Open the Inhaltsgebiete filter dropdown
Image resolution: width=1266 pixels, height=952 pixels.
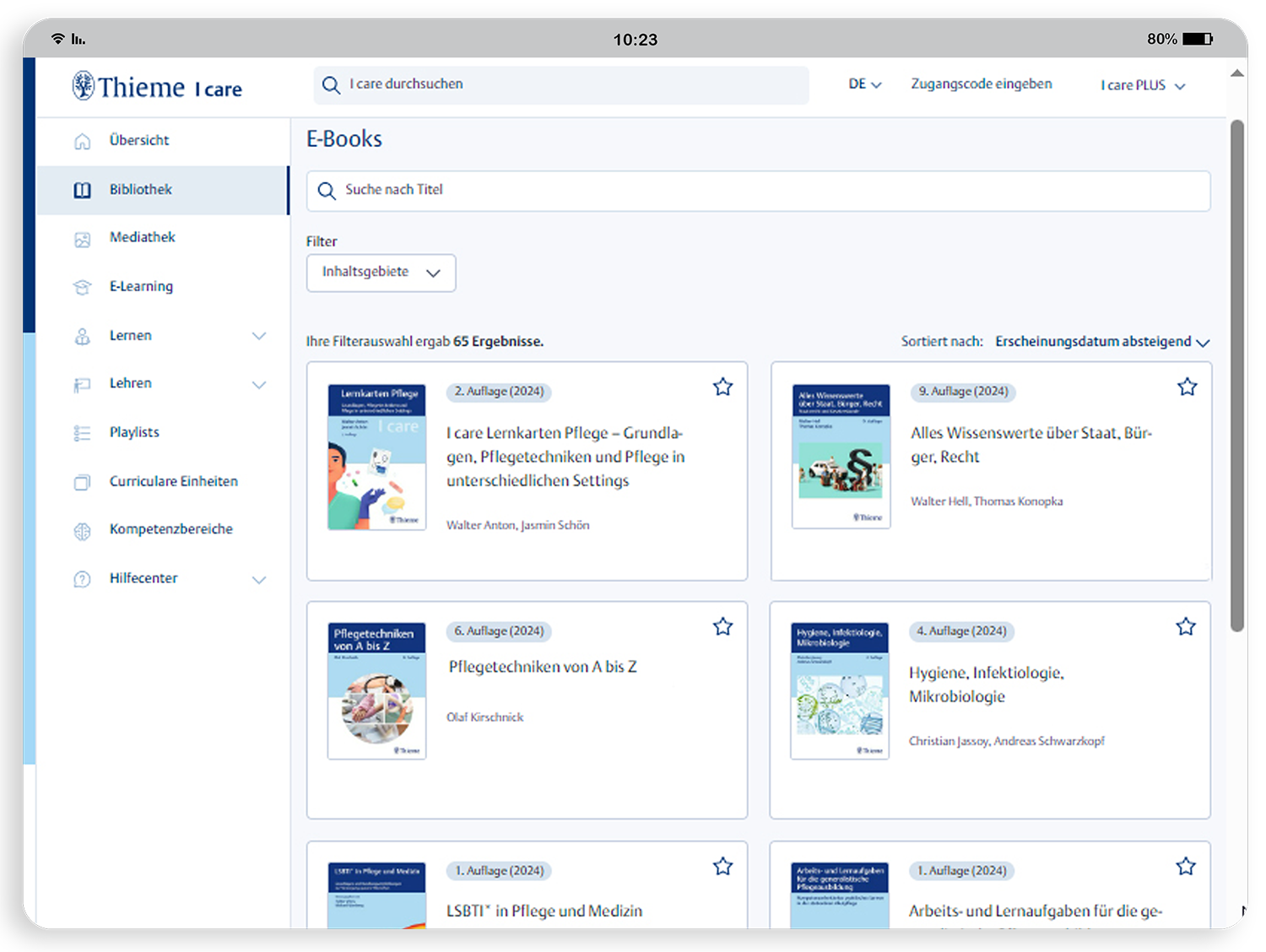point(381,273)
